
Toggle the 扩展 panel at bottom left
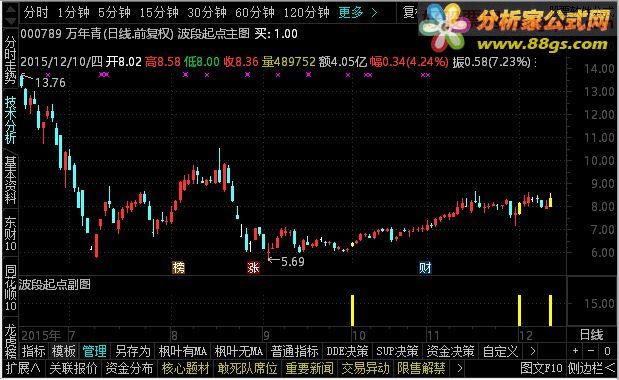23,369
